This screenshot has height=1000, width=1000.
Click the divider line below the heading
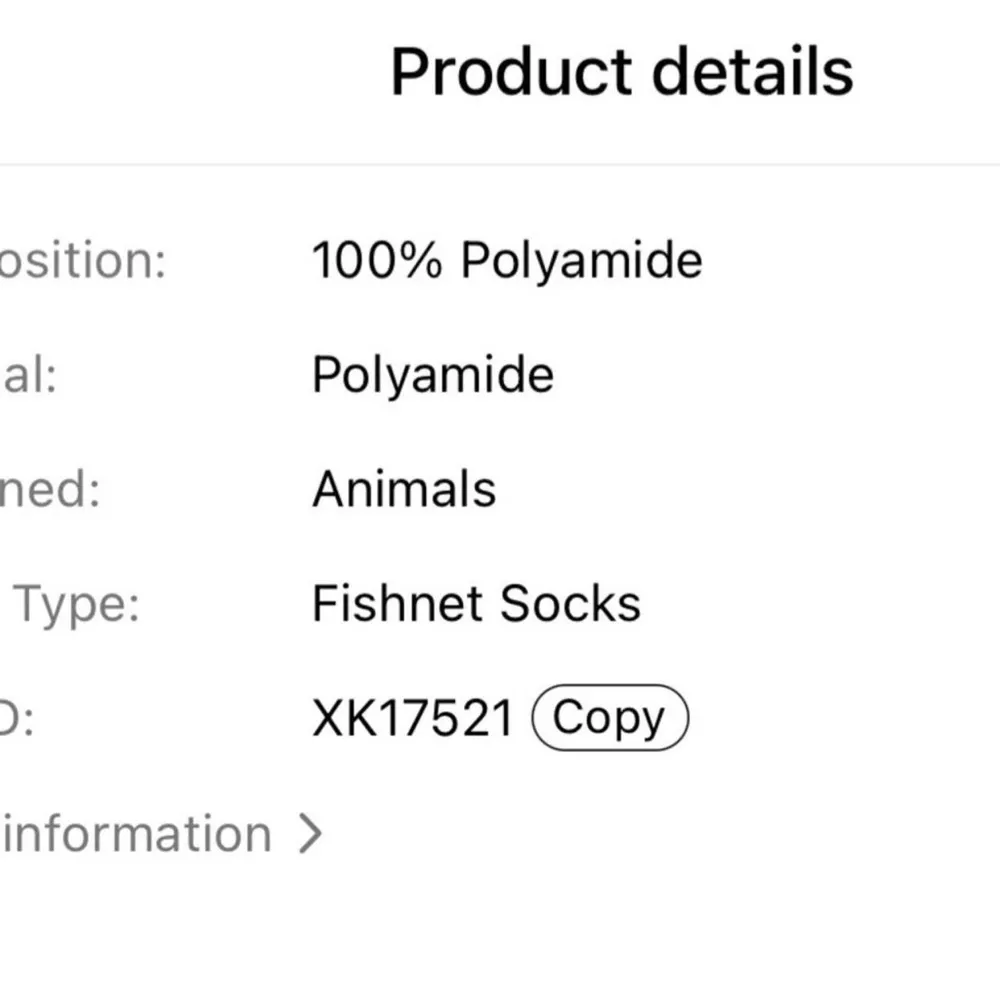500,164
